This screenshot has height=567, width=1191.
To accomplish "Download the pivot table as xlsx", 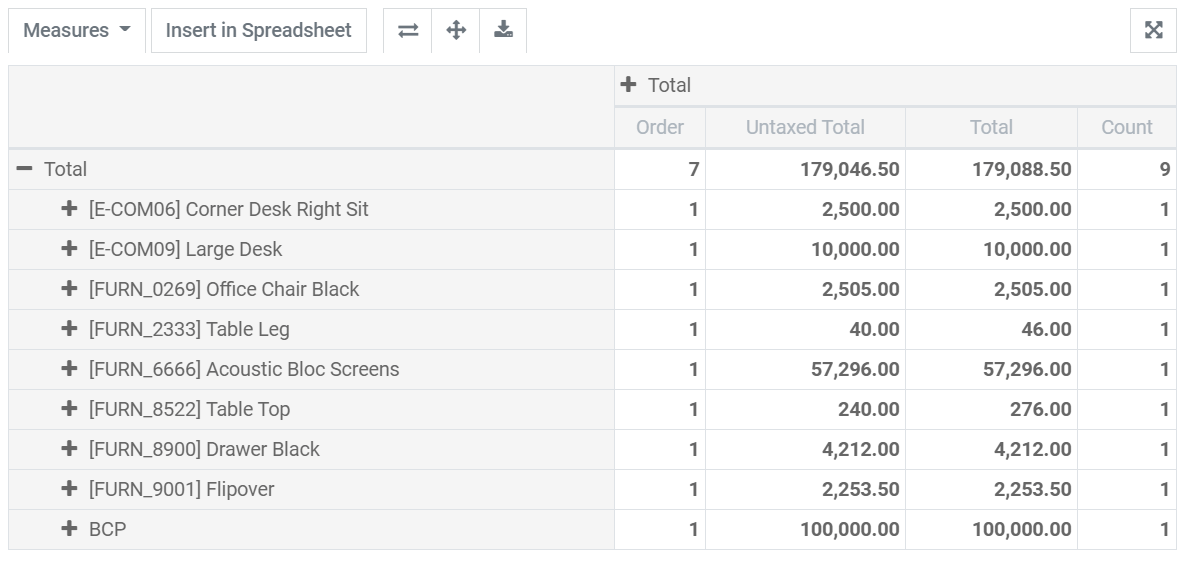I will click(503, 30).
